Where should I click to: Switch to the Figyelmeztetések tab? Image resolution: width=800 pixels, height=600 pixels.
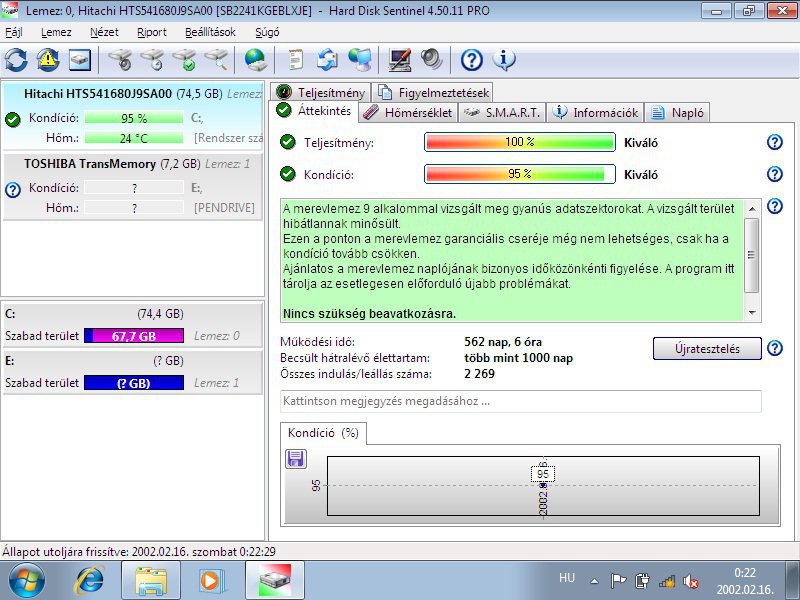[433, 92]
